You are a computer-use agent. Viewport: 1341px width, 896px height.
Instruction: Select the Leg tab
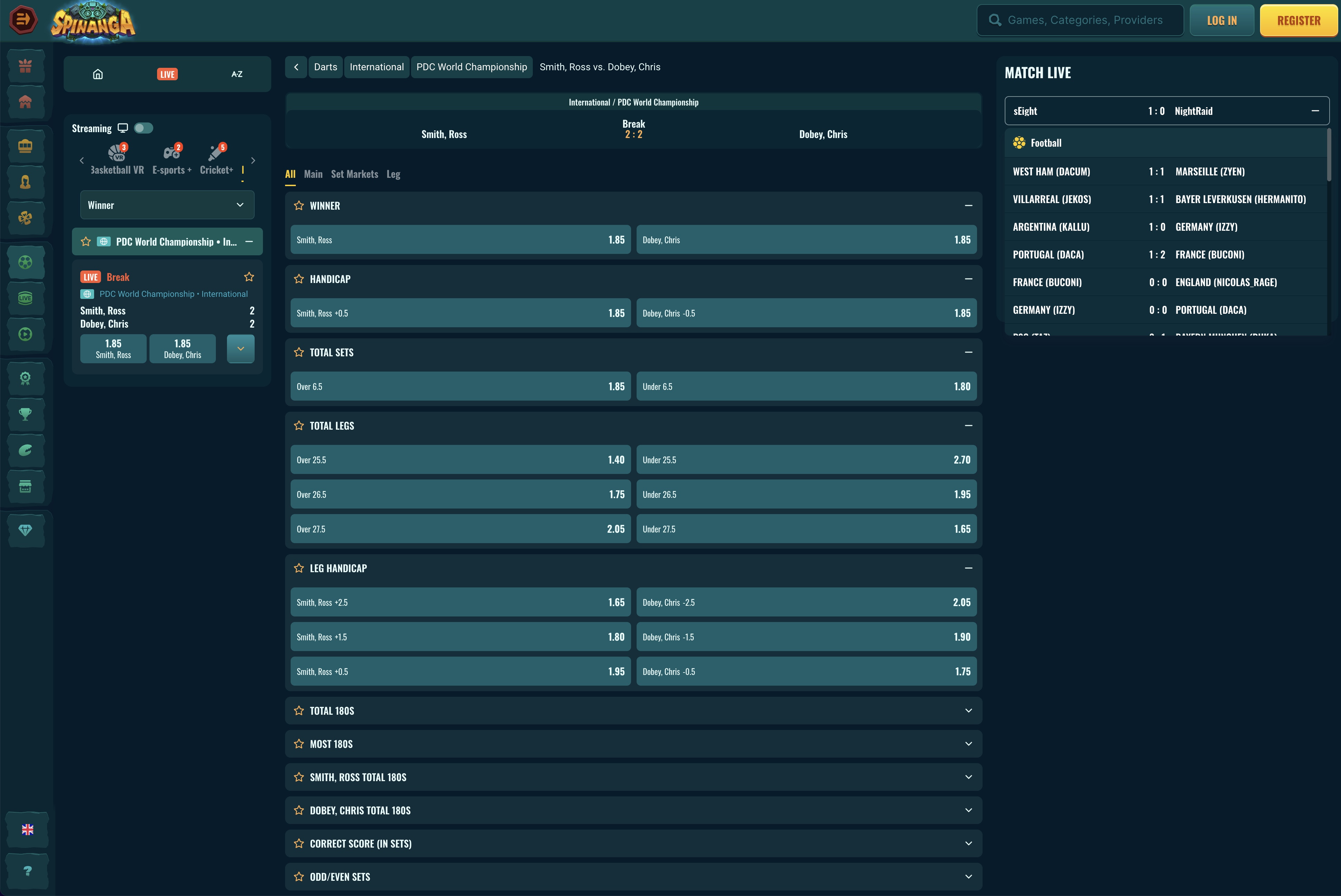[x=393, y=174]
